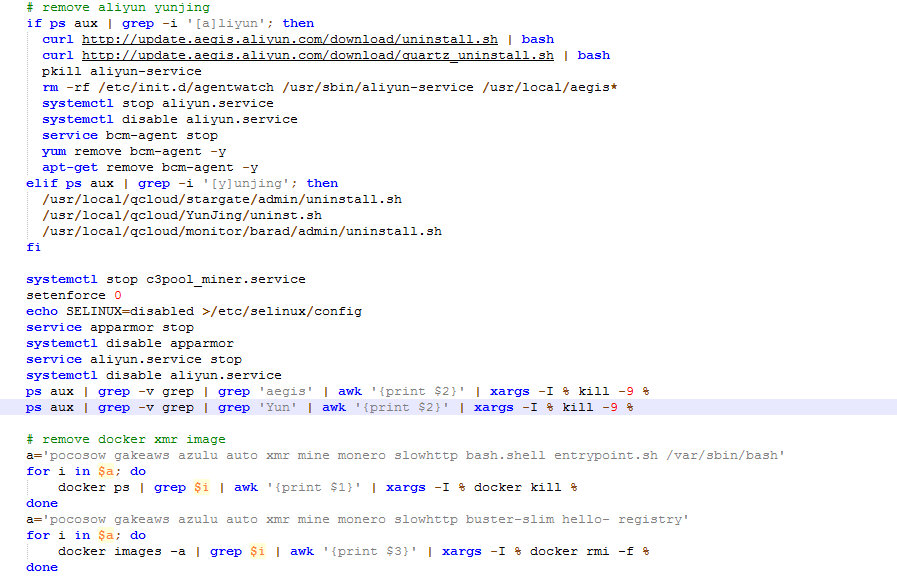
Task: Click the 'service bcm-agent stop' line
Action: coord(130,136)
